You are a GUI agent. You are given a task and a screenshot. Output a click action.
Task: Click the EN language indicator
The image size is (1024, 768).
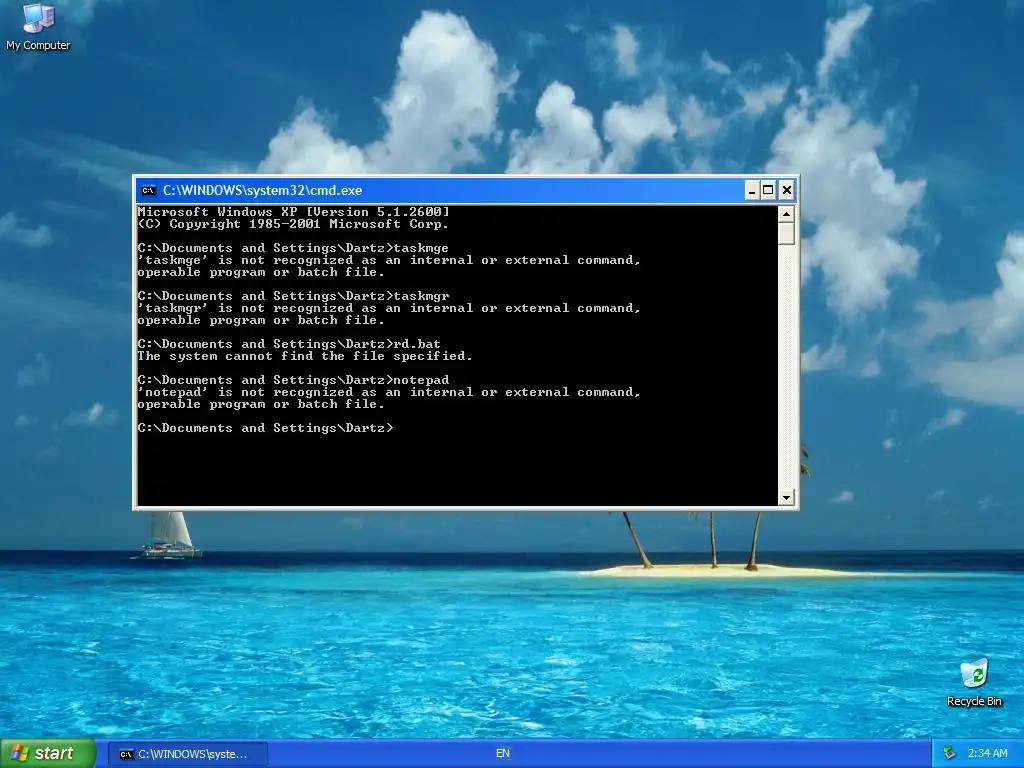click(502, 753)
